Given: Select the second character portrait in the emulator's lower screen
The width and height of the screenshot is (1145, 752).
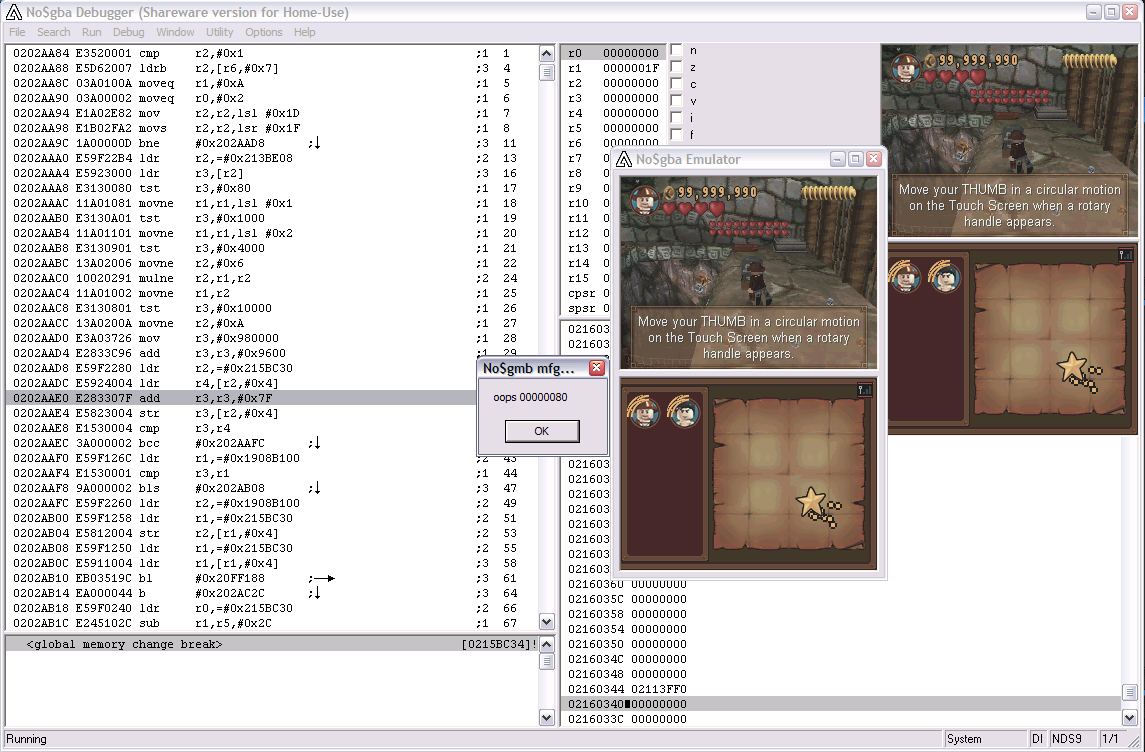Looking at the screenshot, I should coord(685,411).
